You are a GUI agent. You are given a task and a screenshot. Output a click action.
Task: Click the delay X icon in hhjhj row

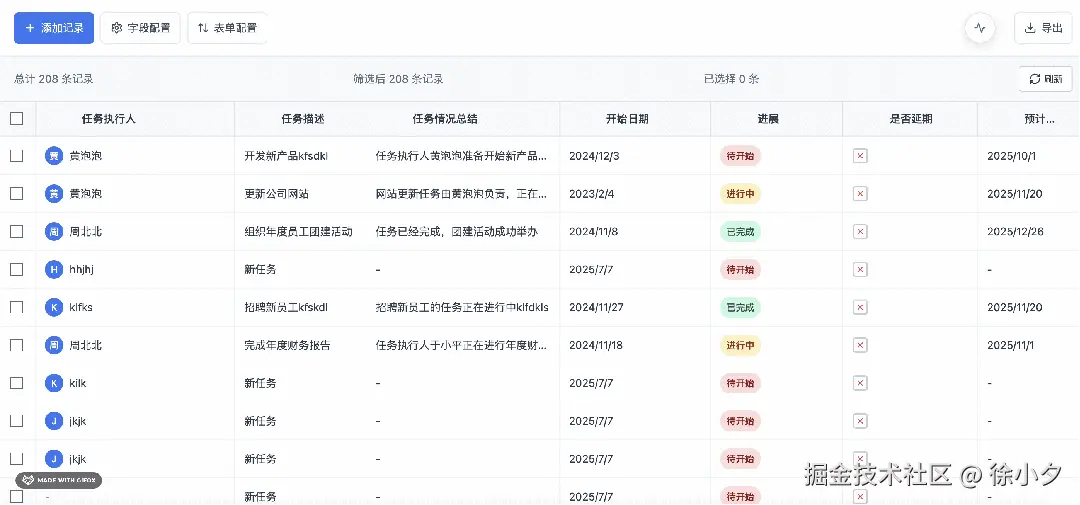[x=860, y=269]
